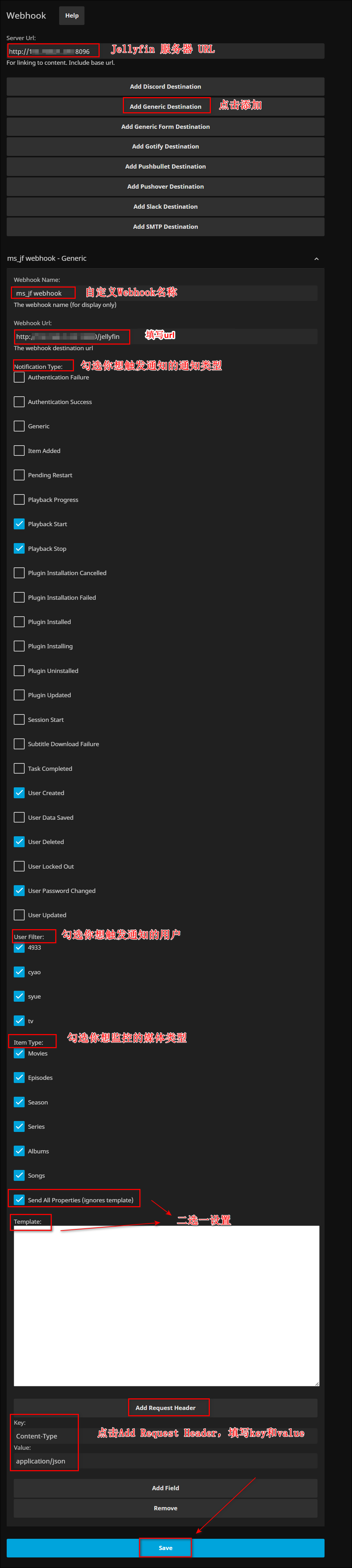Click Add Discord Destination
This screenshot has height=1568, width=352.
point(165,86)
